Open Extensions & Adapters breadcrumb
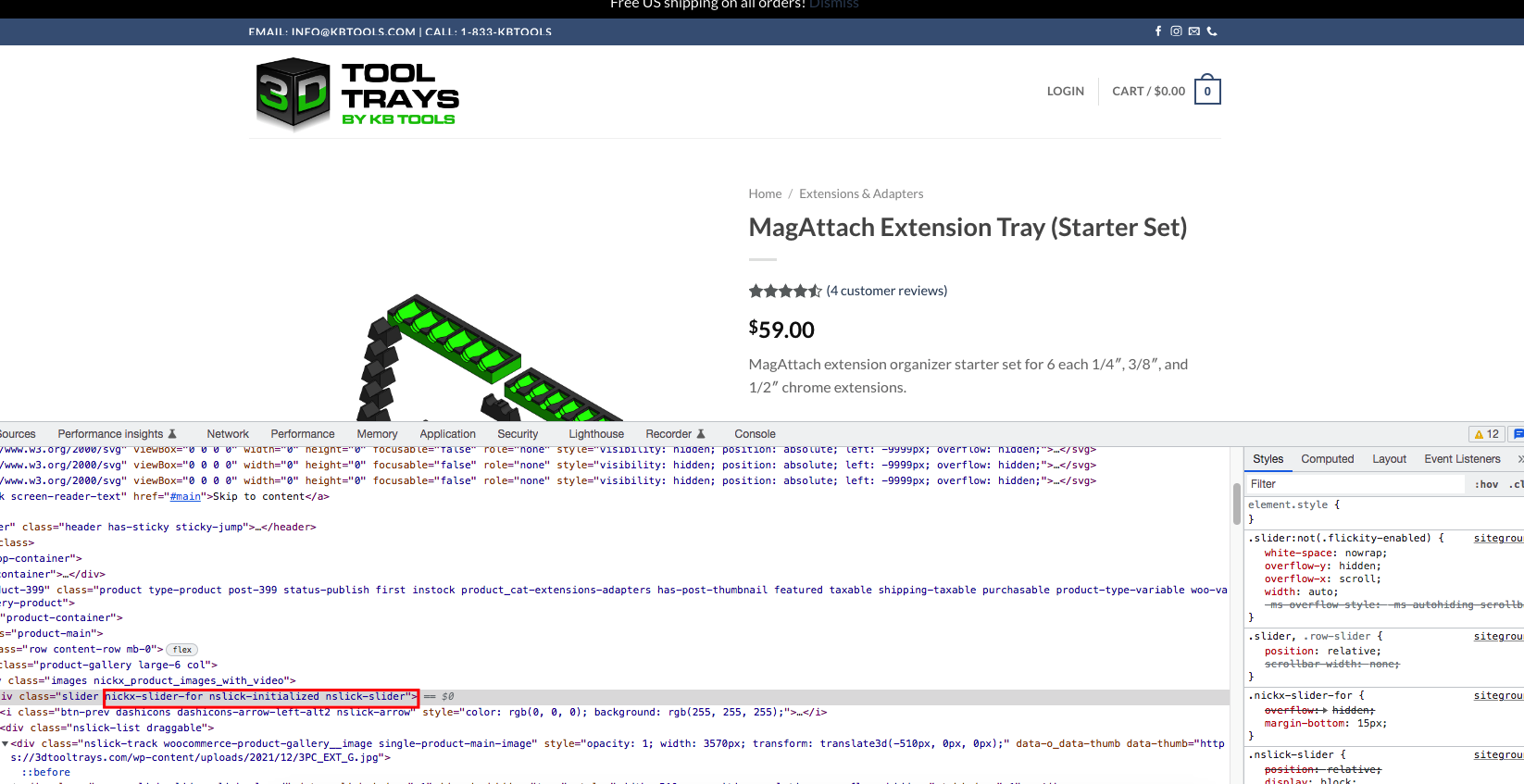This screenshot has height=784, width=1524. point(861,193)
